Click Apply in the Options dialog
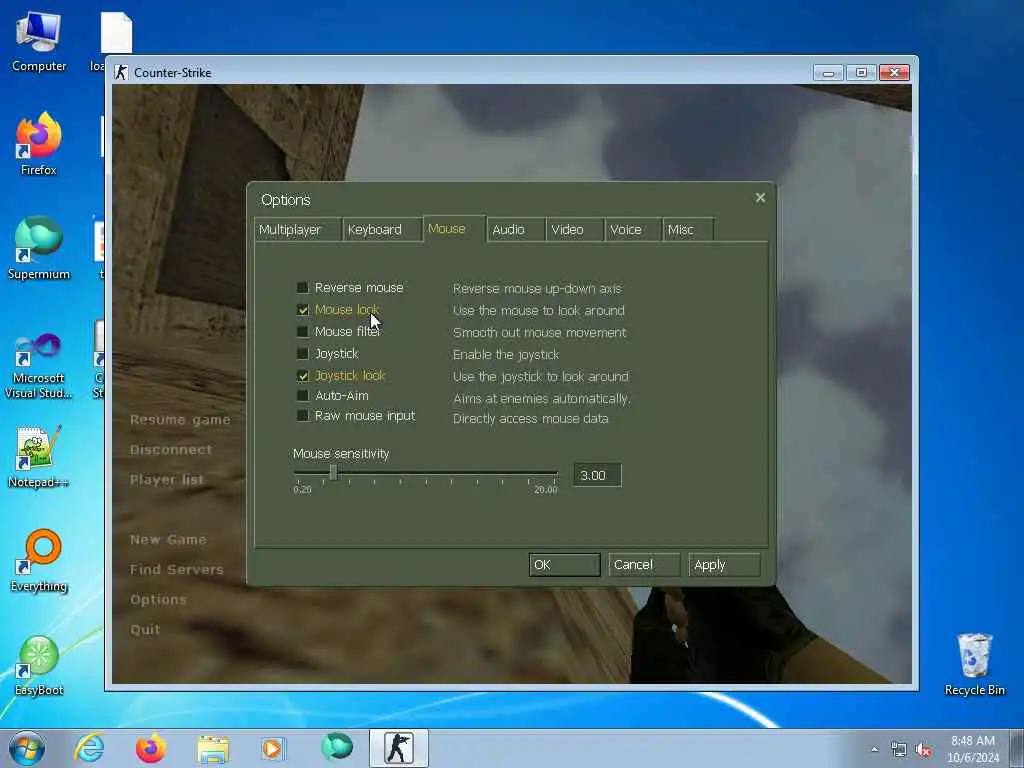The height and width of the screenshot is (768, 1024). 724,565
